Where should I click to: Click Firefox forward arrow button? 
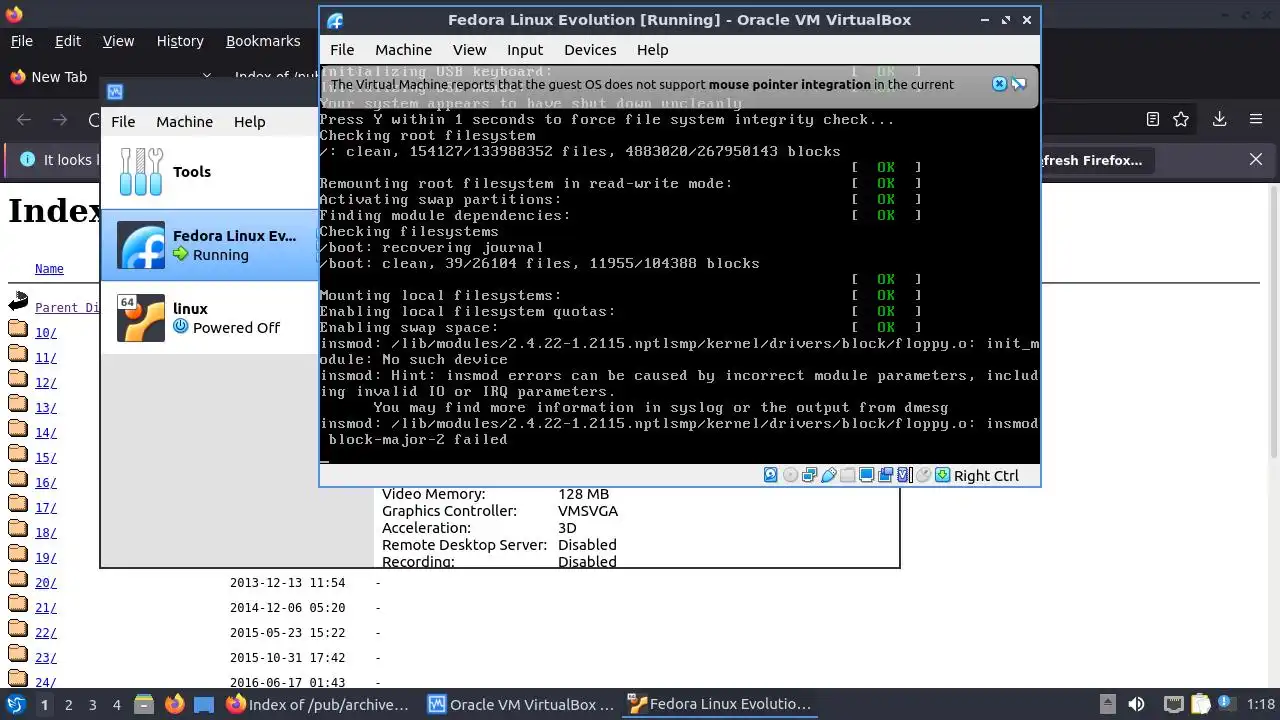[x=60, y=120]
